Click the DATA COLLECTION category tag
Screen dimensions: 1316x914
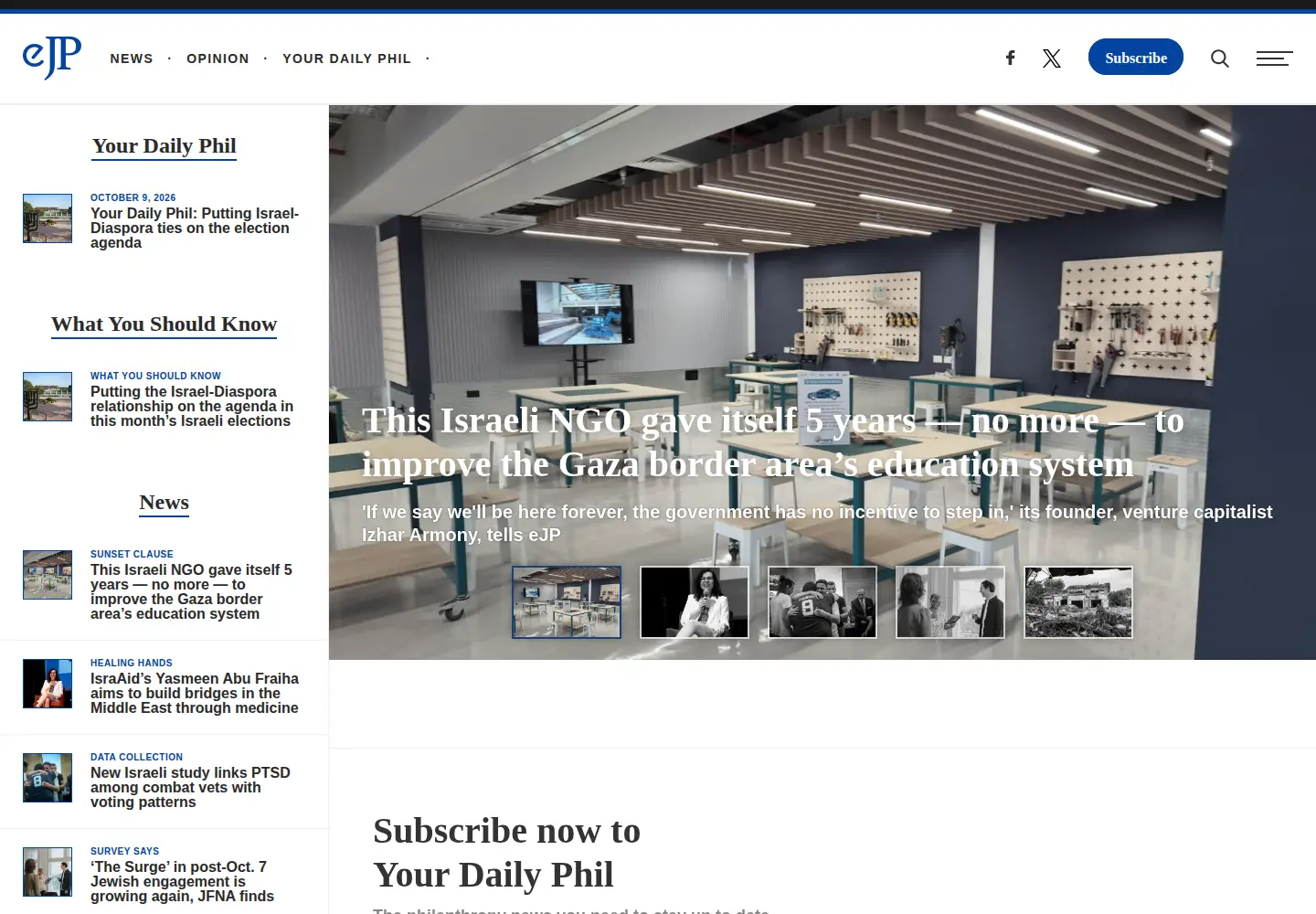tap(136, 757)
